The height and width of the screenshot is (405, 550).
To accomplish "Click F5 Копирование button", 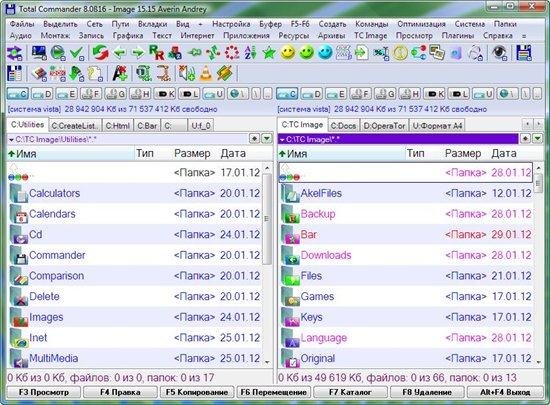I will 197,392.
